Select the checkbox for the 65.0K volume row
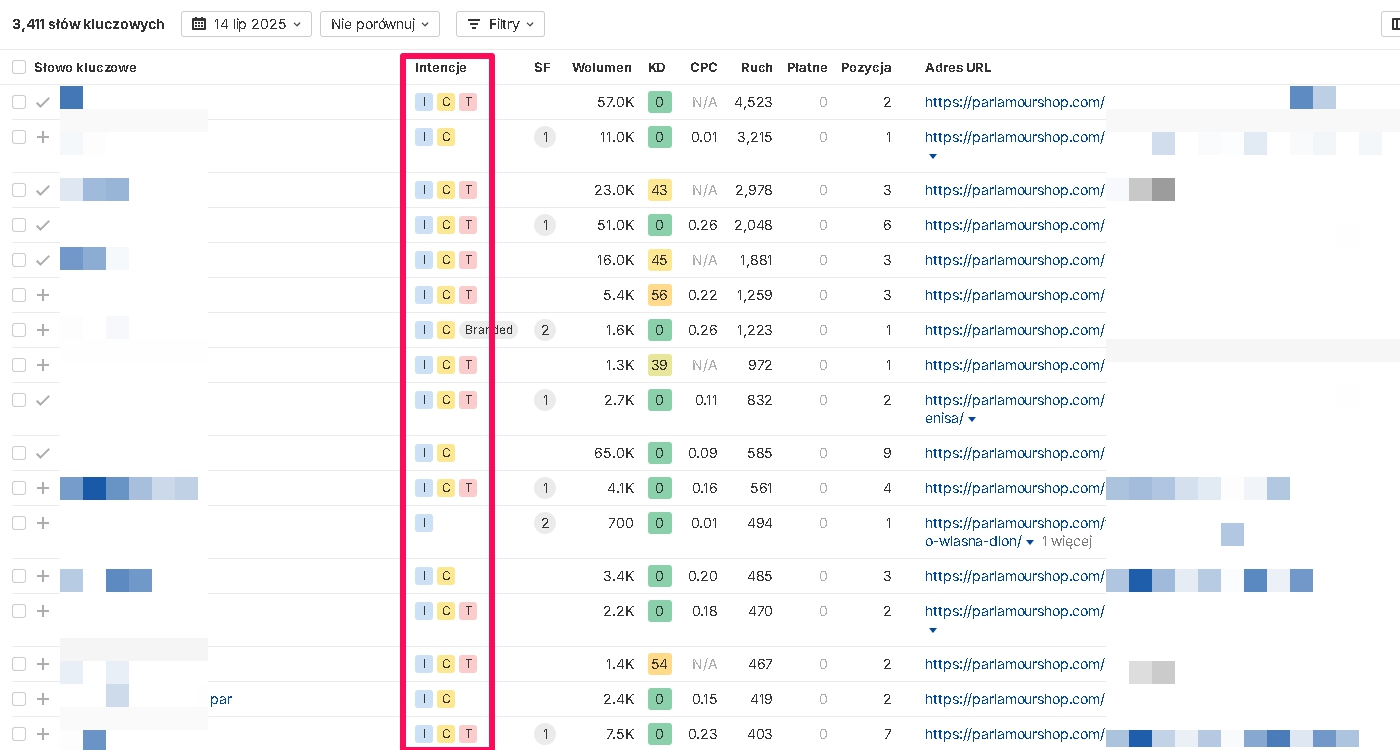This screenshot has height=750, width=1400. pyautogui.click(x=19, y=453)
